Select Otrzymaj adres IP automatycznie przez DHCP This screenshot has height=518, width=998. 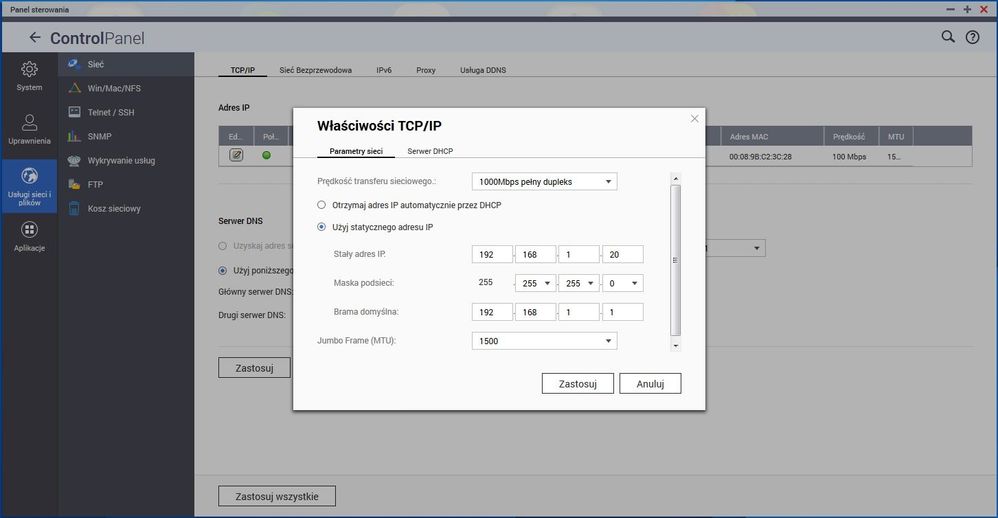click(322, 205)
